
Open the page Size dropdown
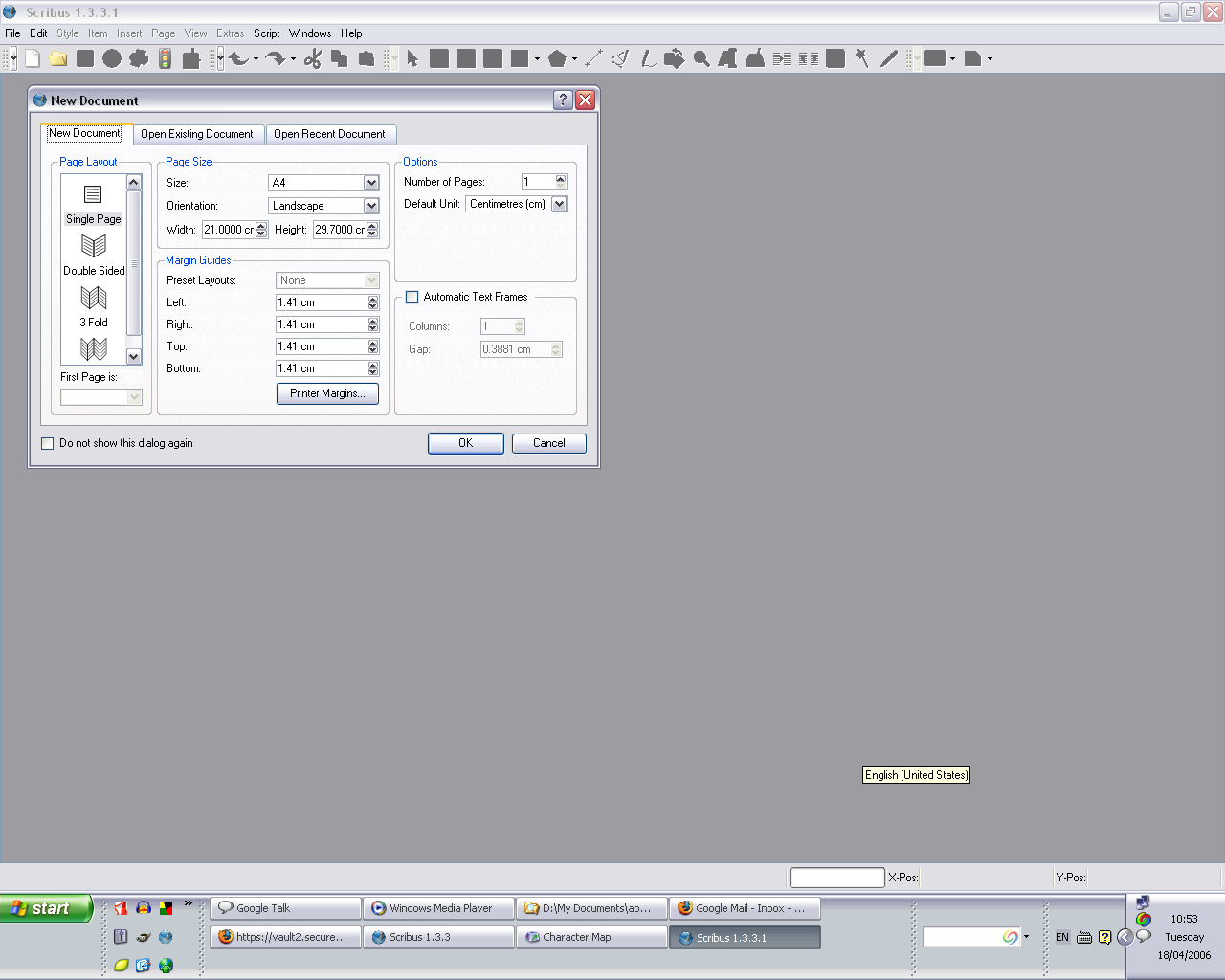371,183
